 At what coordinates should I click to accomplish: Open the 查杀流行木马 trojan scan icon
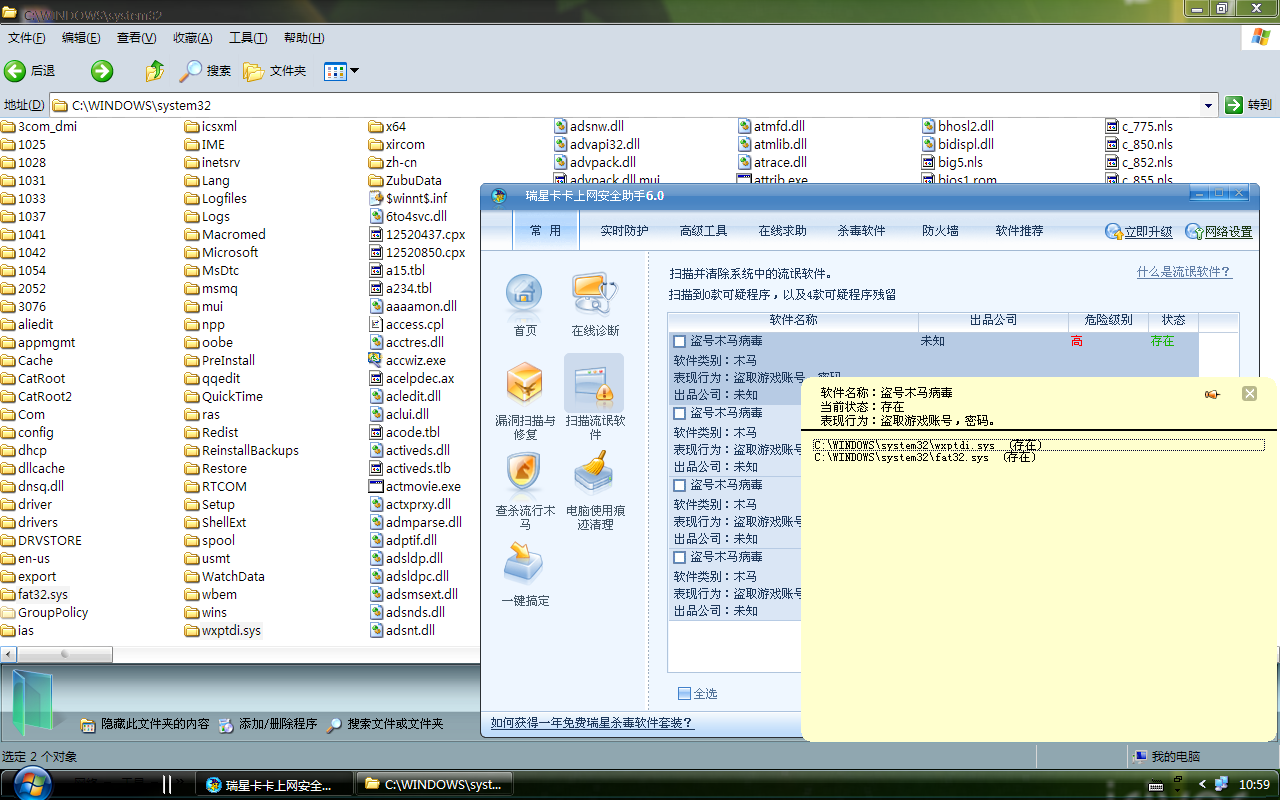(x=524, y=475)
